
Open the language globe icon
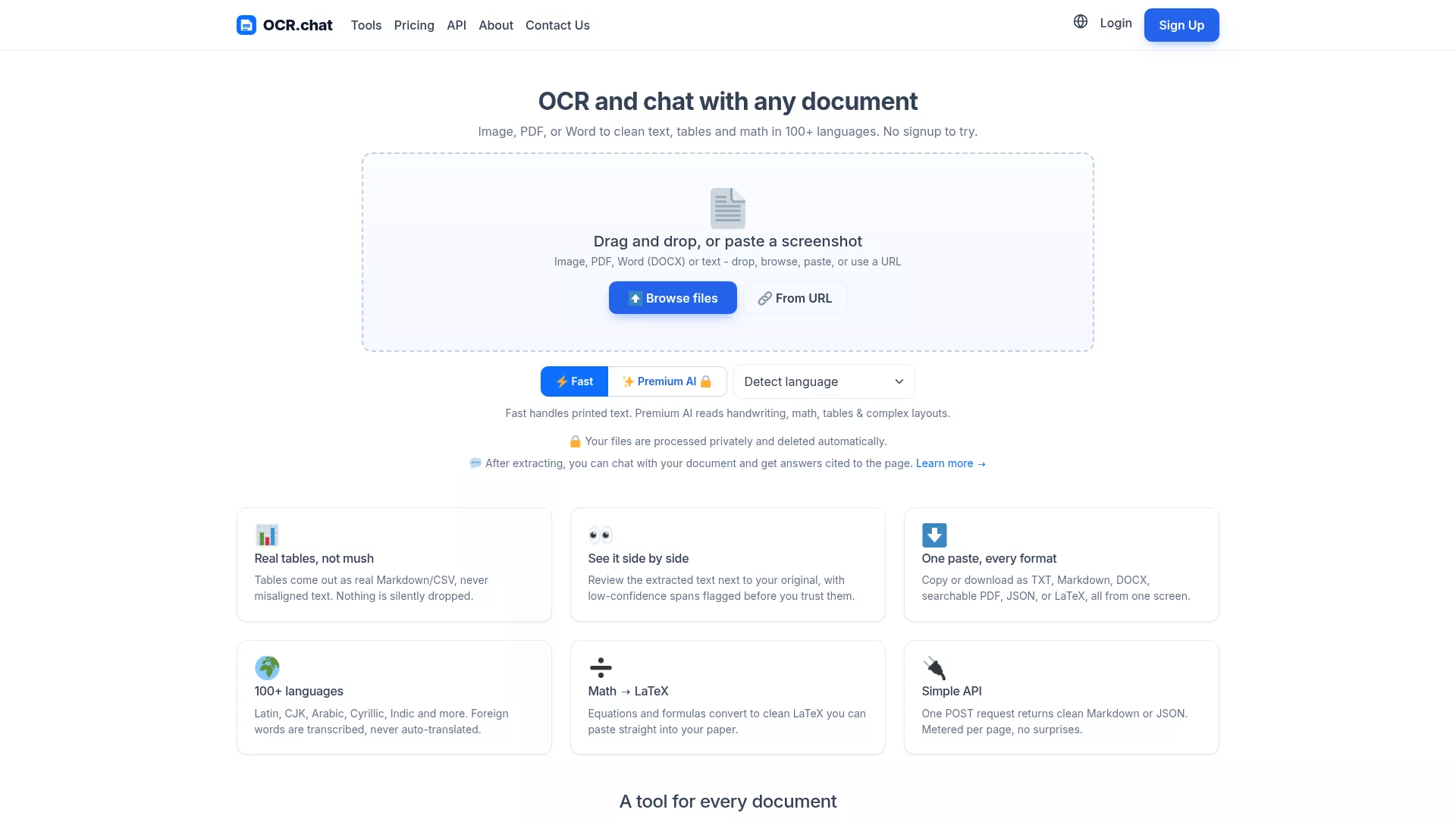[1081, 22]
